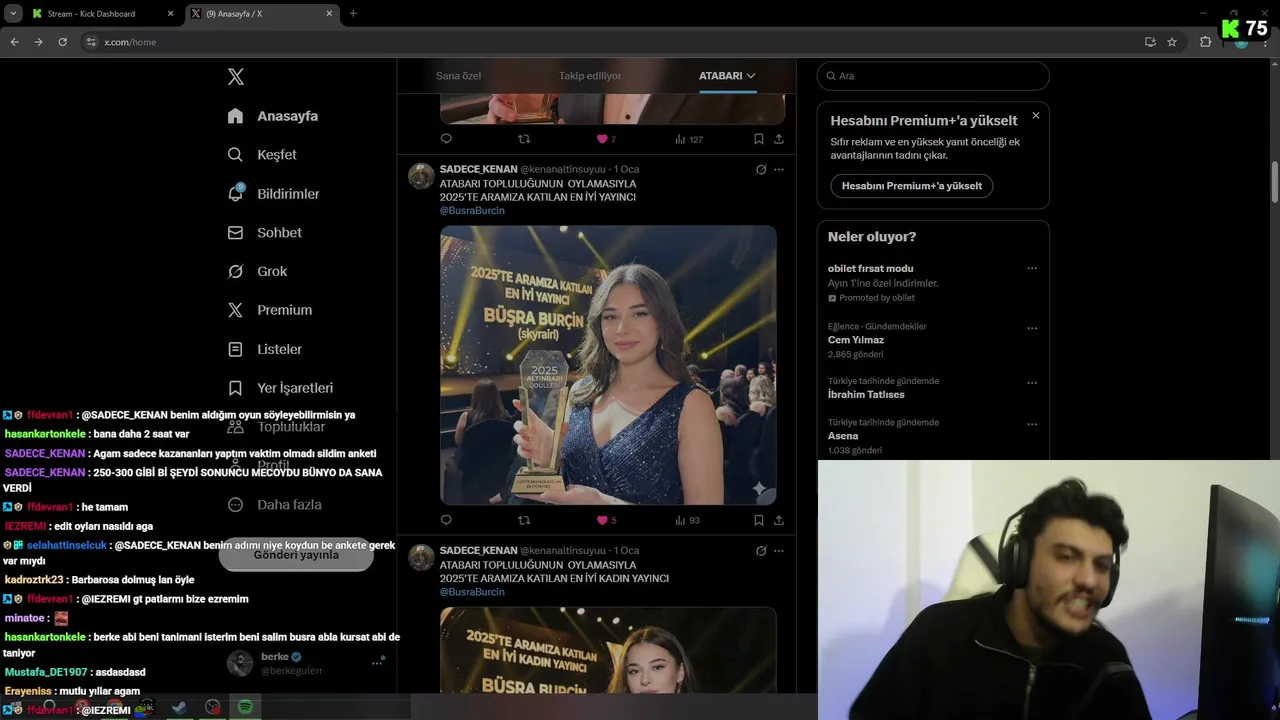The image size is (1280, 720).
Task: Open a new browser tab
Action: coord(353,14)
